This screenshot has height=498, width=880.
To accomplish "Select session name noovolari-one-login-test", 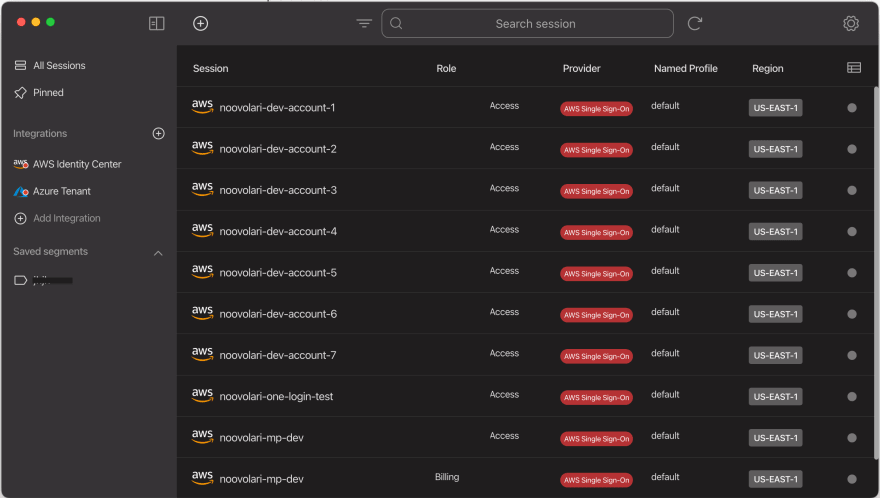I will [x=276, y=396].
